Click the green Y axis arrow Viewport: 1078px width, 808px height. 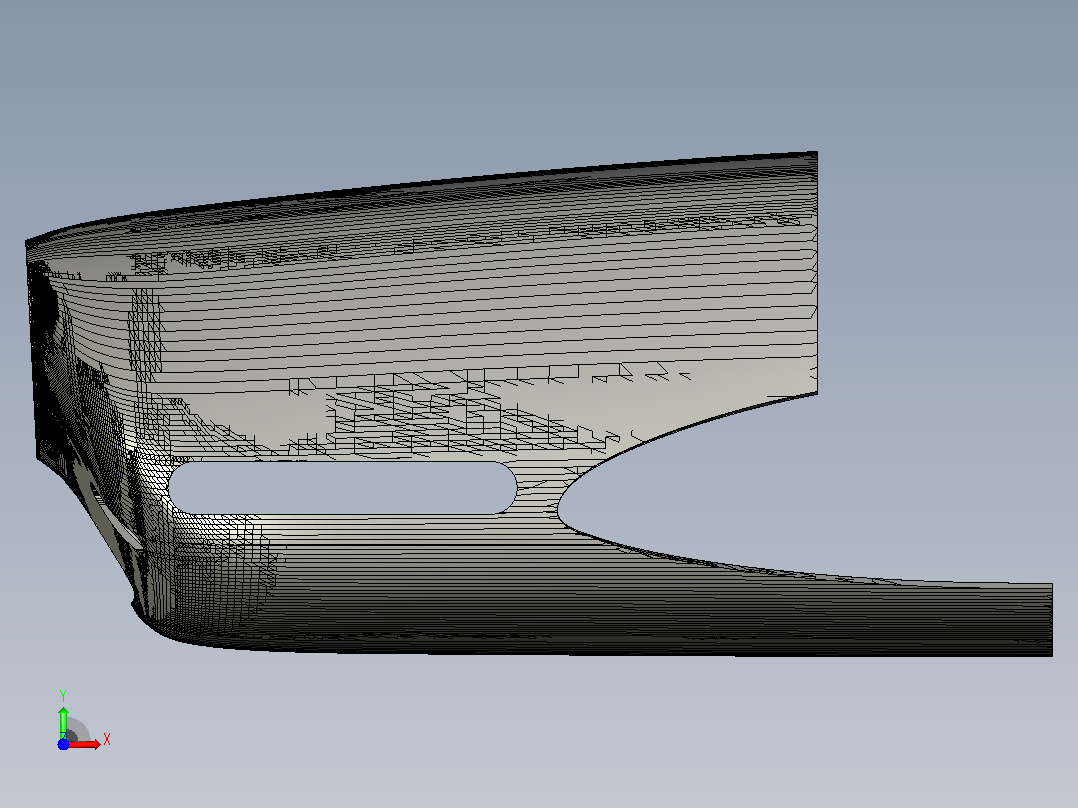(63, 722)
